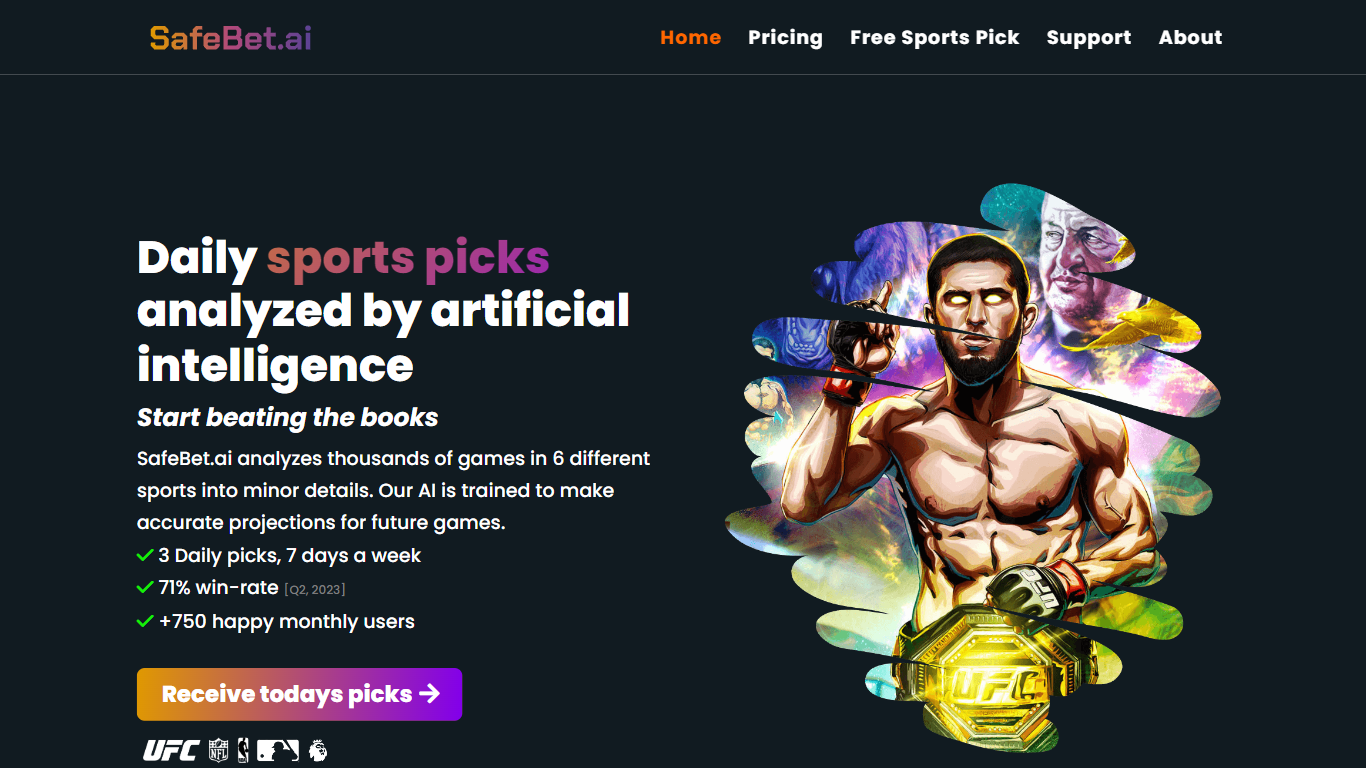Click the arrow on Receive todays picks

tap(430, 694)
